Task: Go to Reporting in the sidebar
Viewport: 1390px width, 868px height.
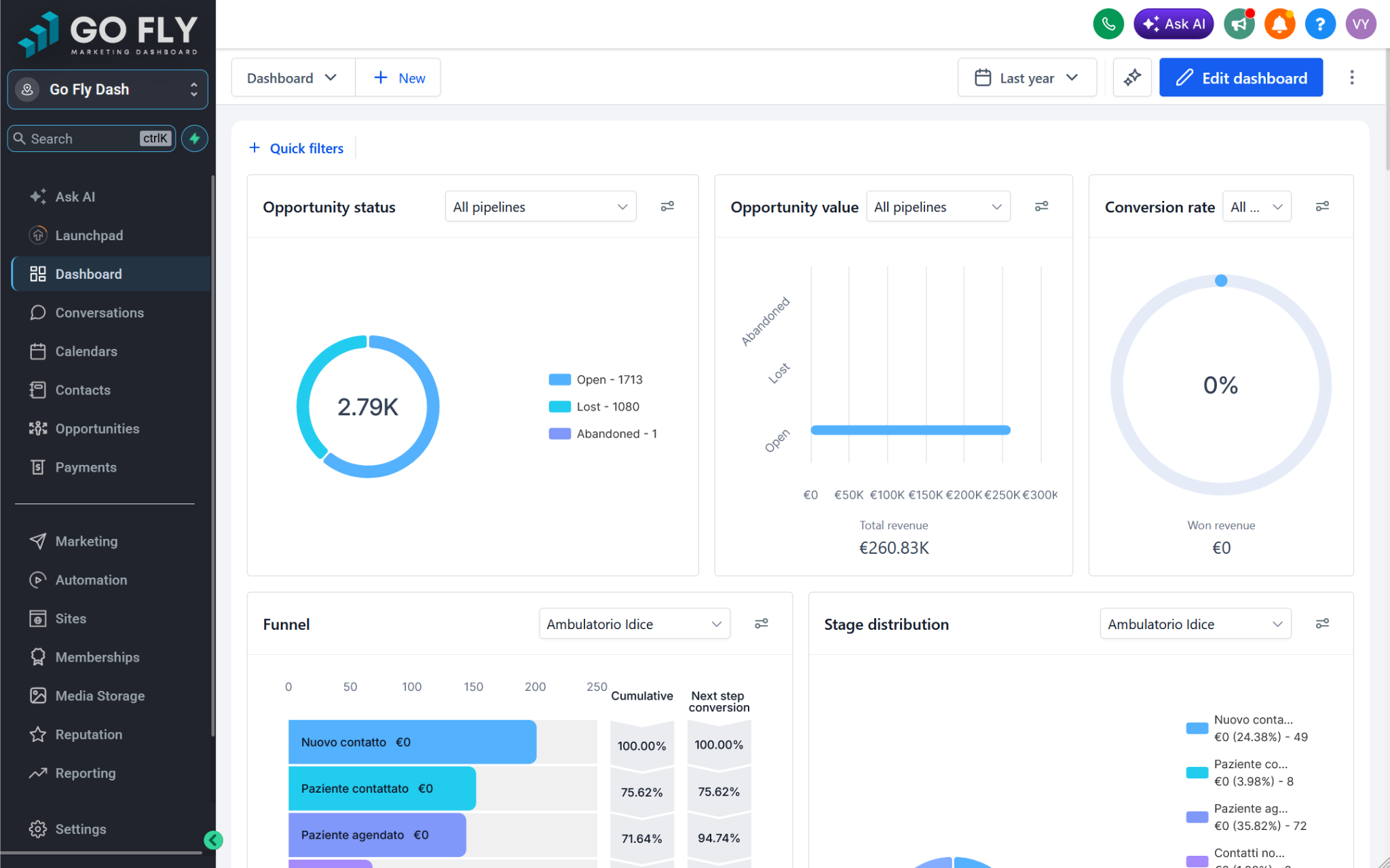Action: click(x=86, y=773)
